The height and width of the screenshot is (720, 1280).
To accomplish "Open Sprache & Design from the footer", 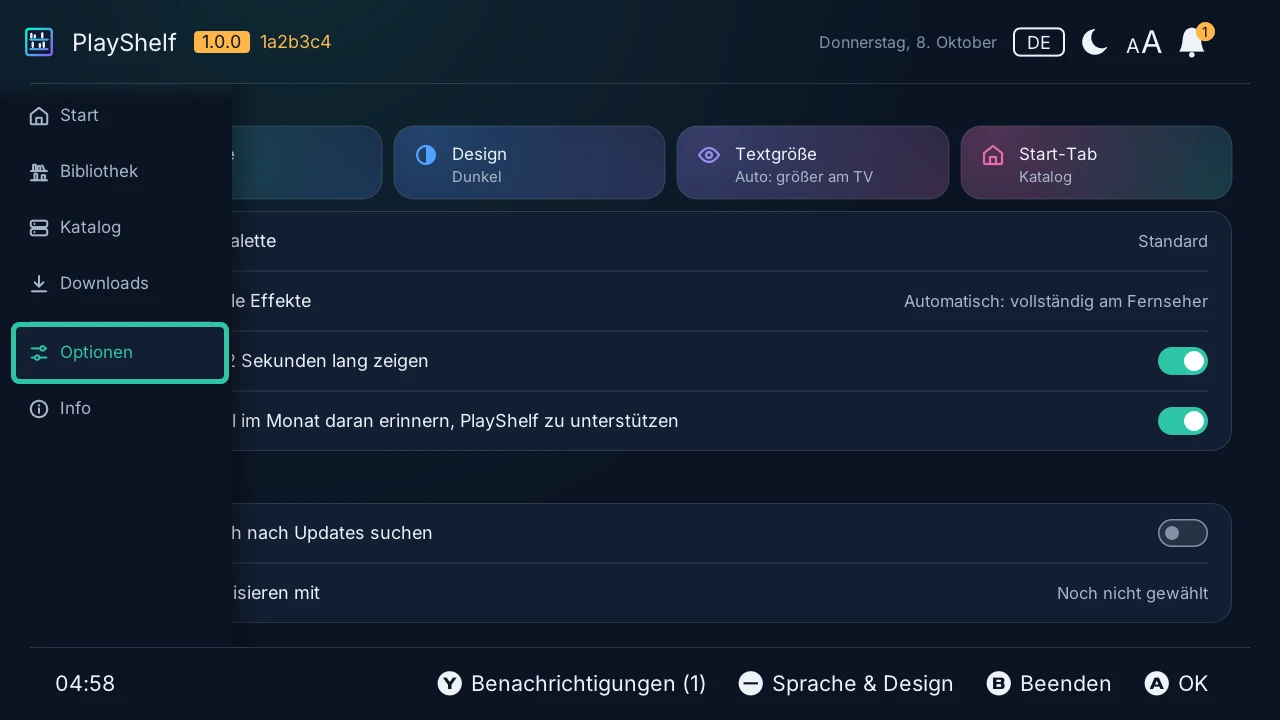I will pos(846,684).
